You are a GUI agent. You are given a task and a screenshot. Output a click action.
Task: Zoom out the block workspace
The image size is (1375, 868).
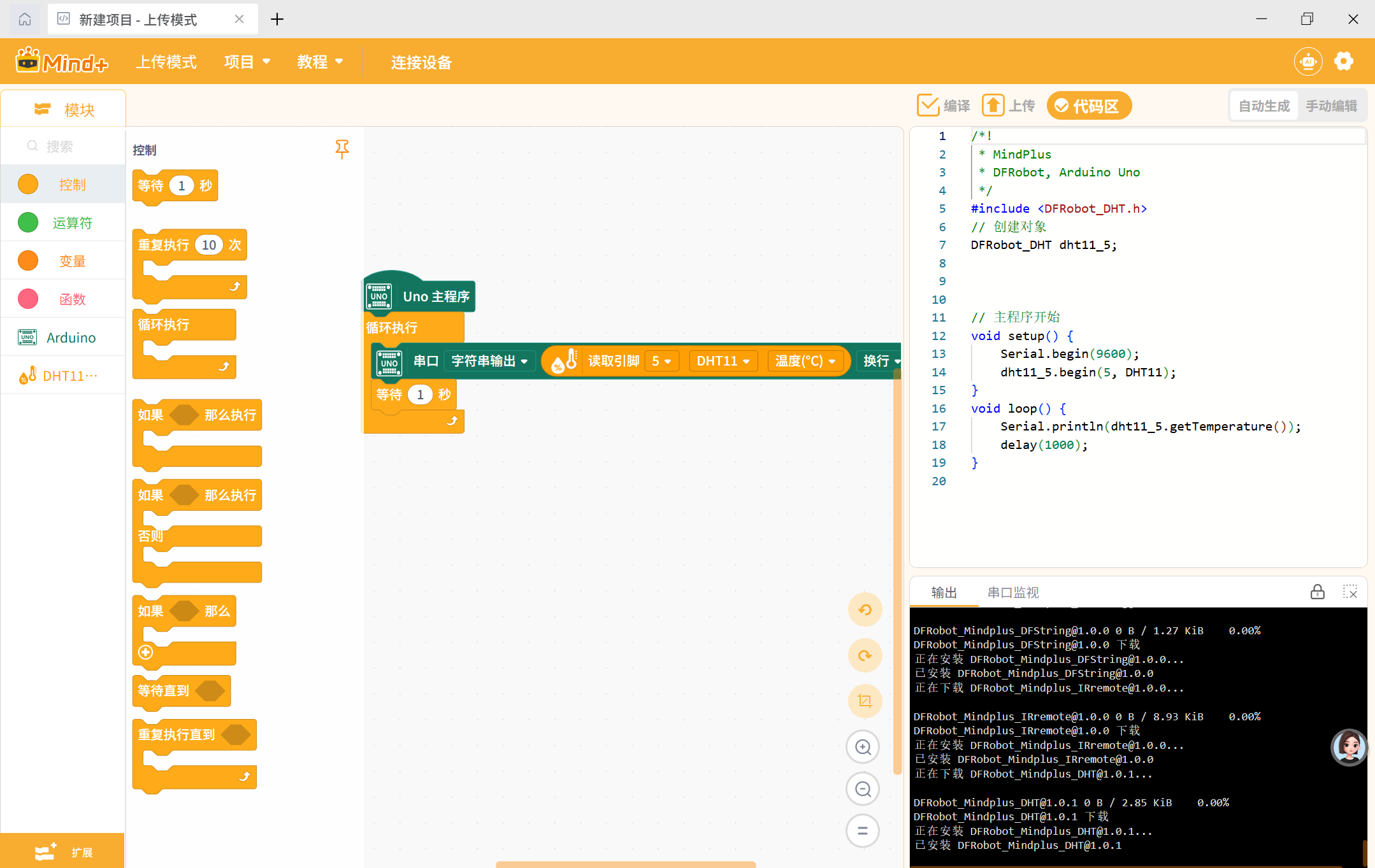click(x=863, y=789)
